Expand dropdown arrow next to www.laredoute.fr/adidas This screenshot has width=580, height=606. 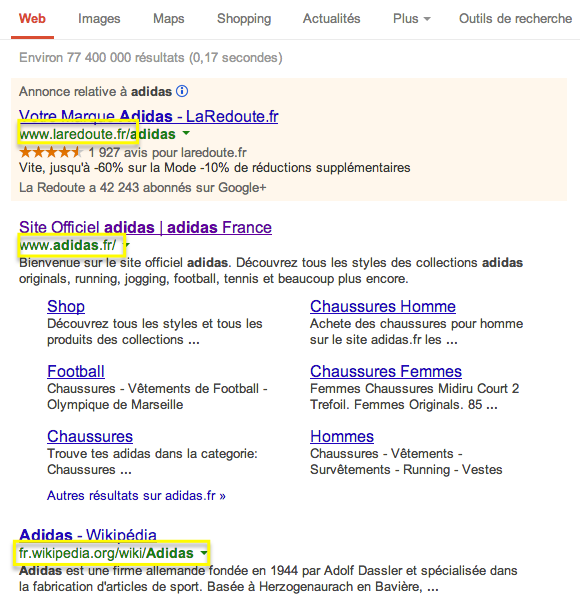coord(186,133)
